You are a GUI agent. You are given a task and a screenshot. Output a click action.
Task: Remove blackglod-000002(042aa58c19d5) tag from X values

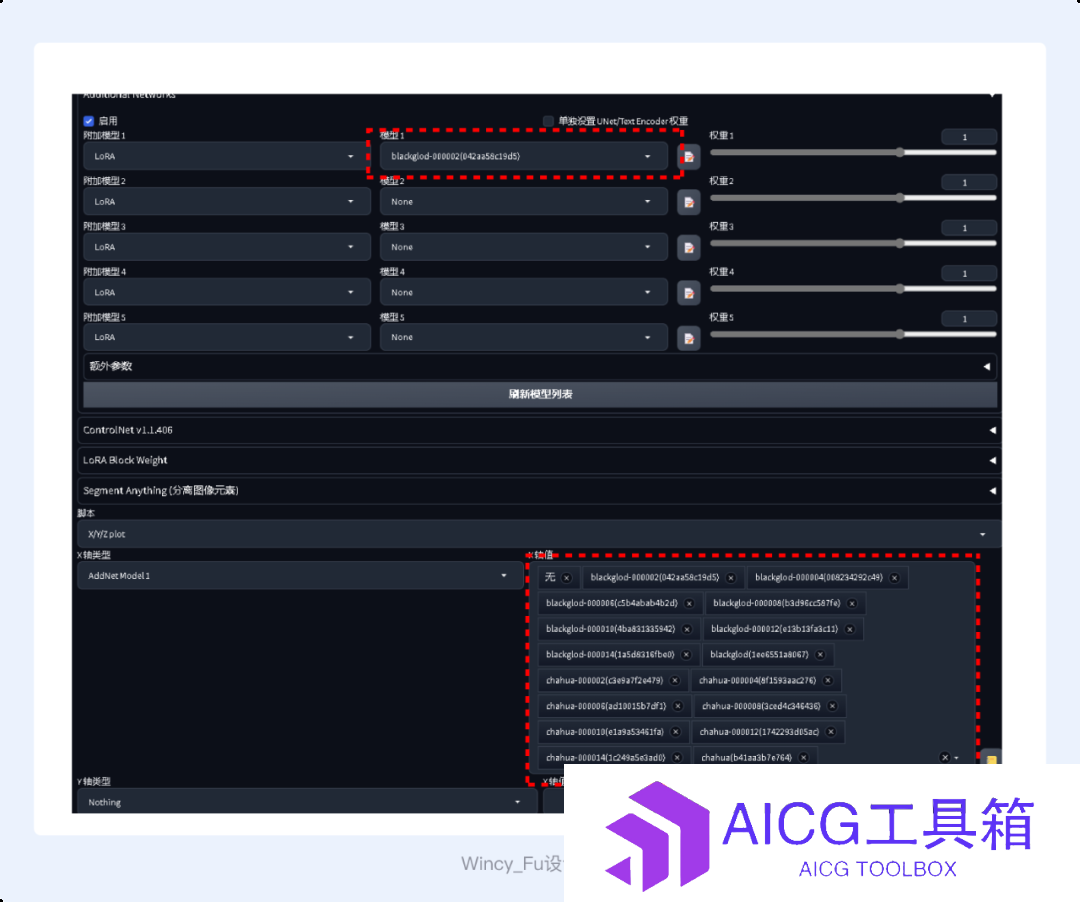point(731,578)
